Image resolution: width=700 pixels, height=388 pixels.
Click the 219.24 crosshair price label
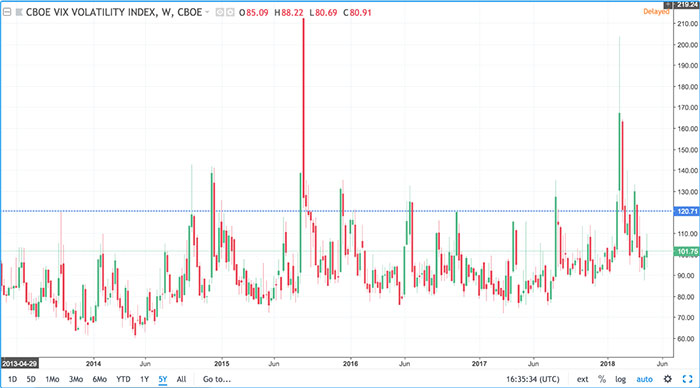(687, 4)
